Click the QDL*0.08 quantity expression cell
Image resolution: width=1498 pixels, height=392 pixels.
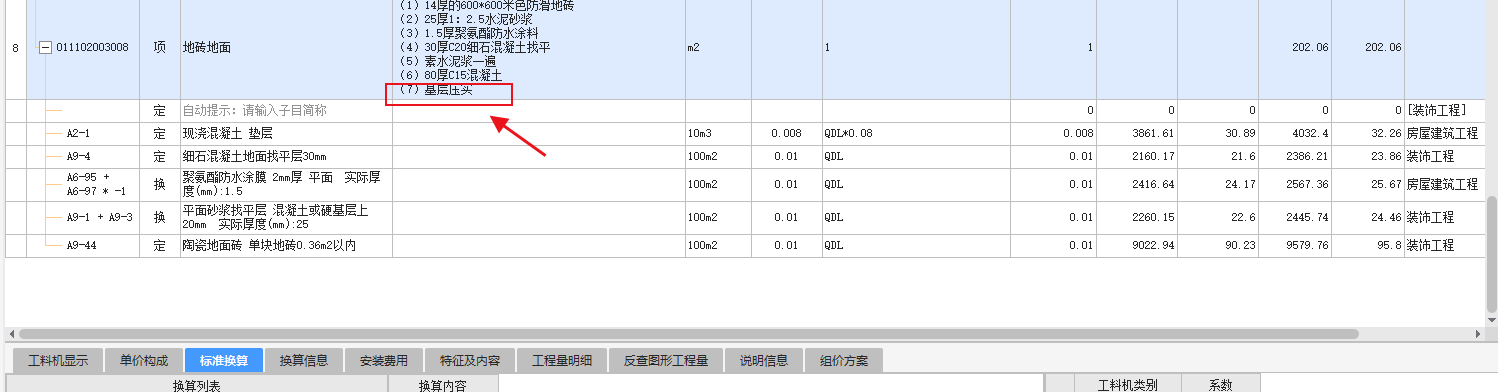point(916,133)
